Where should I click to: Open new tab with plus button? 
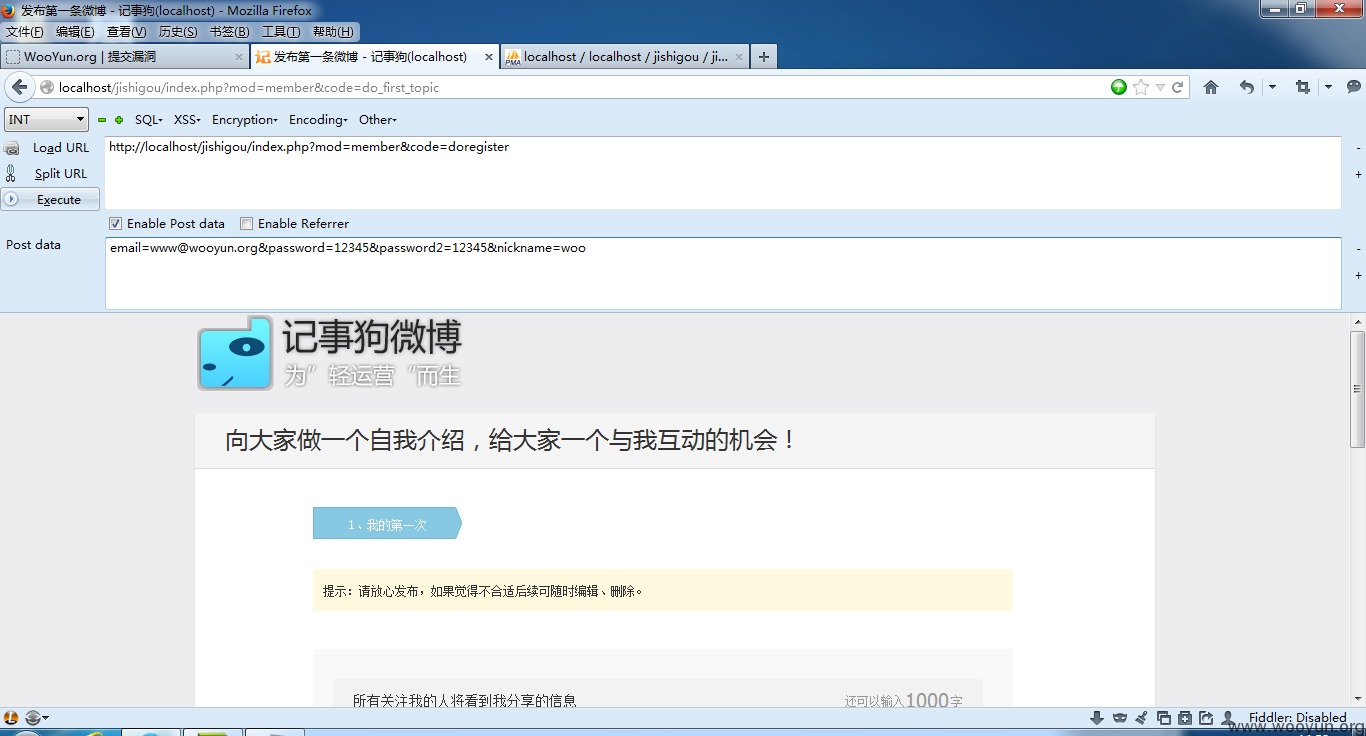[764, 57]
